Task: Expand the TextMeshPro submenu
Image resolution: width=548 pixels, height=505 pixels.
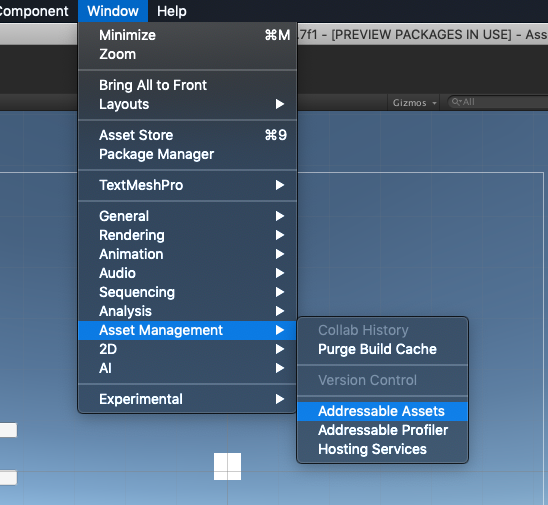Action: tap(187, 185)
